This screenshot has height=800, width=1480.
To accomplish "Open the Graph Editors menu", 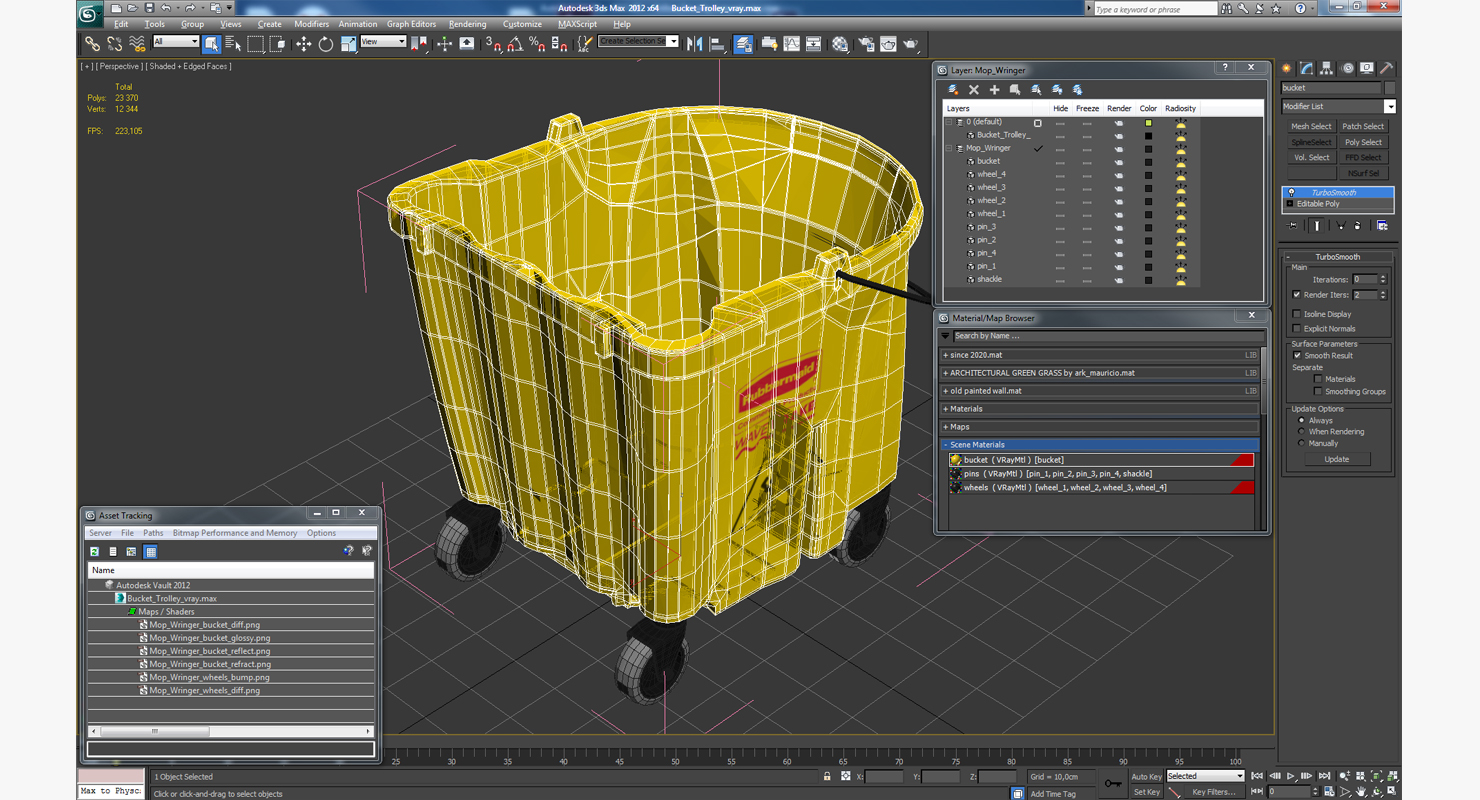I will tap(411, 24).
